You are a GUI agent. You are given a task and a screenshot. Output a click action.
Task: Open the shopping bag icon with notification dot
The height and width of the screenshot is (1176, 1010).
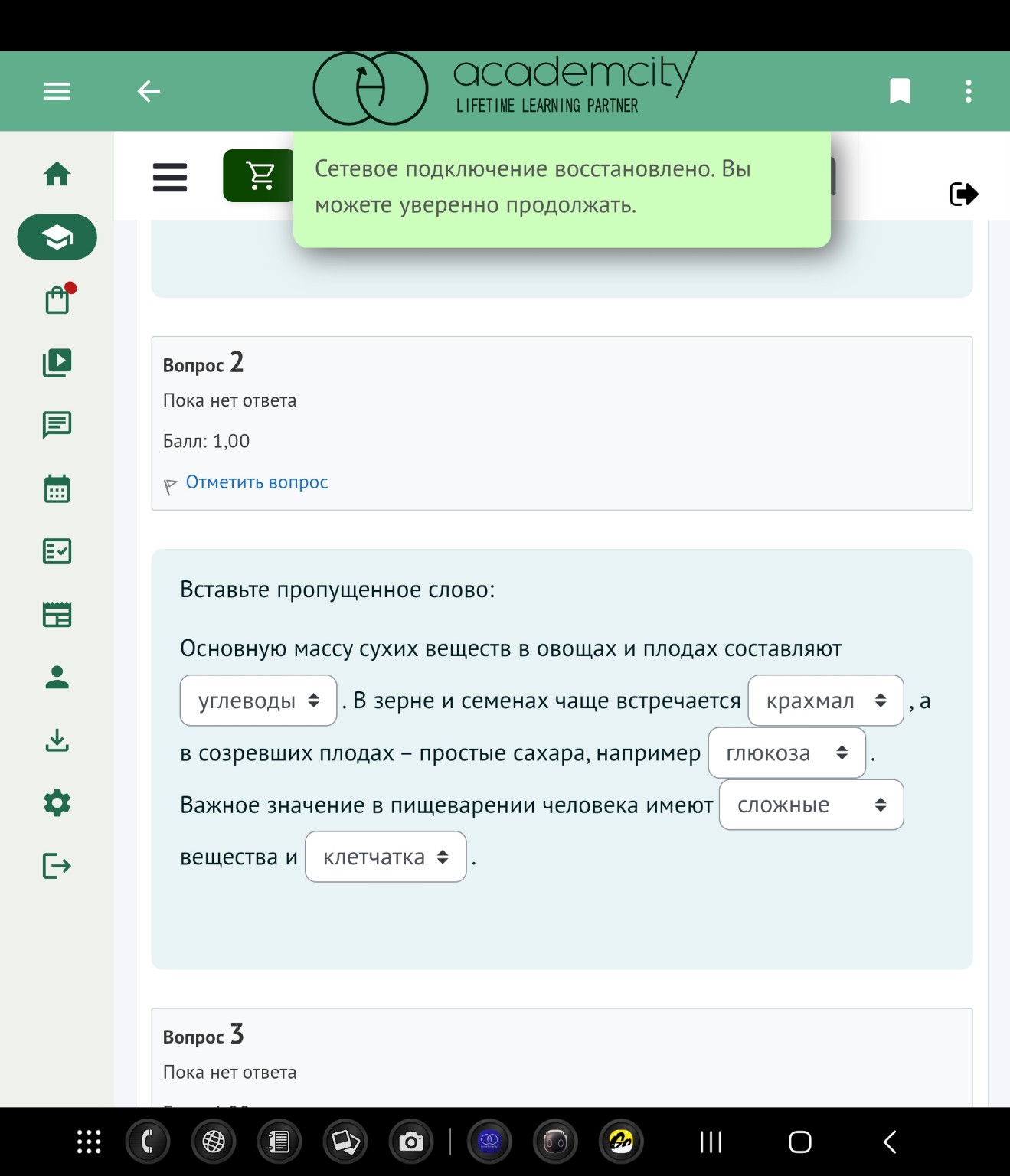click(x=57, y=299)
